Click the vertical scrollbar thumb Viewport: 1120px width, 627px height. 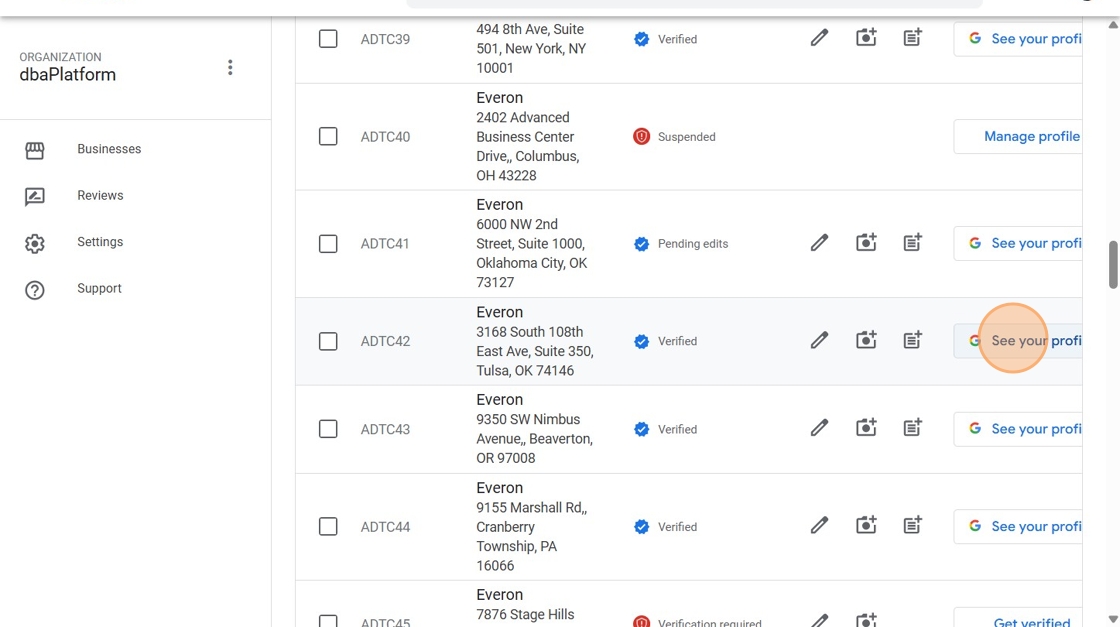(x=1113, y=265)
